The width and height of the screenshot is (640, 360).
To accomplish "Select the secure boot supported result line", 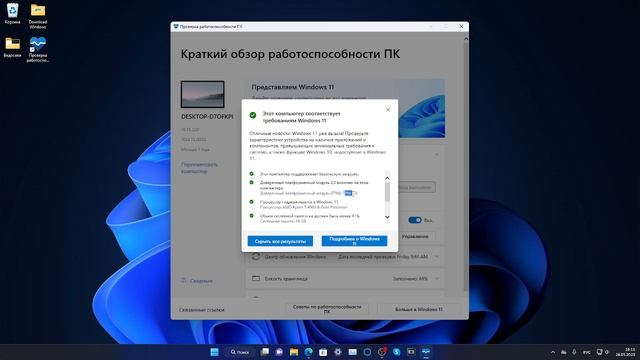I will tap(309, 174).
